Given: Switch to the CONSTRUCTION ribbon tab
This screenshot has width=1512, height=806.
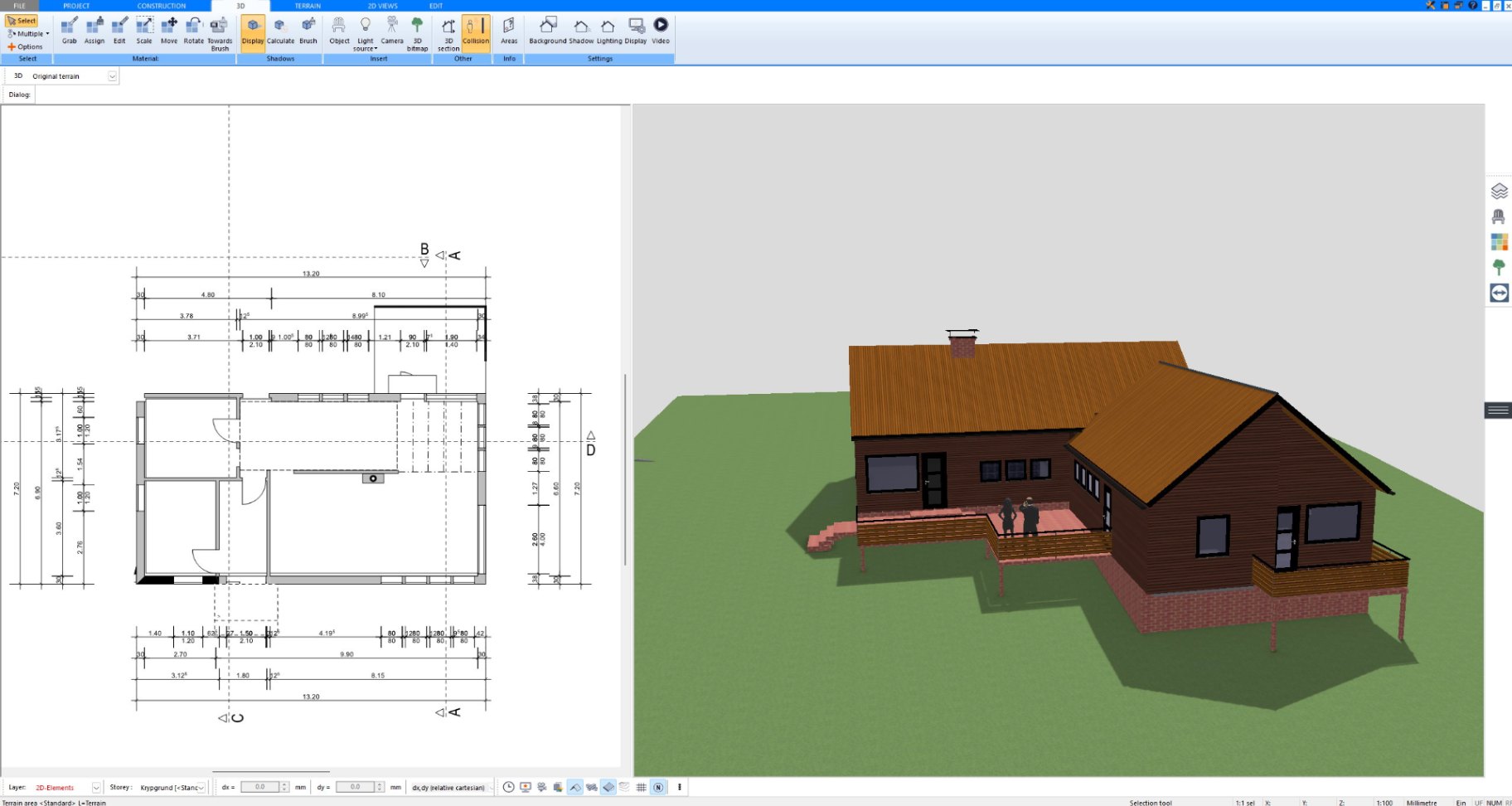Looking at the screenshot, I should (162, 6).
